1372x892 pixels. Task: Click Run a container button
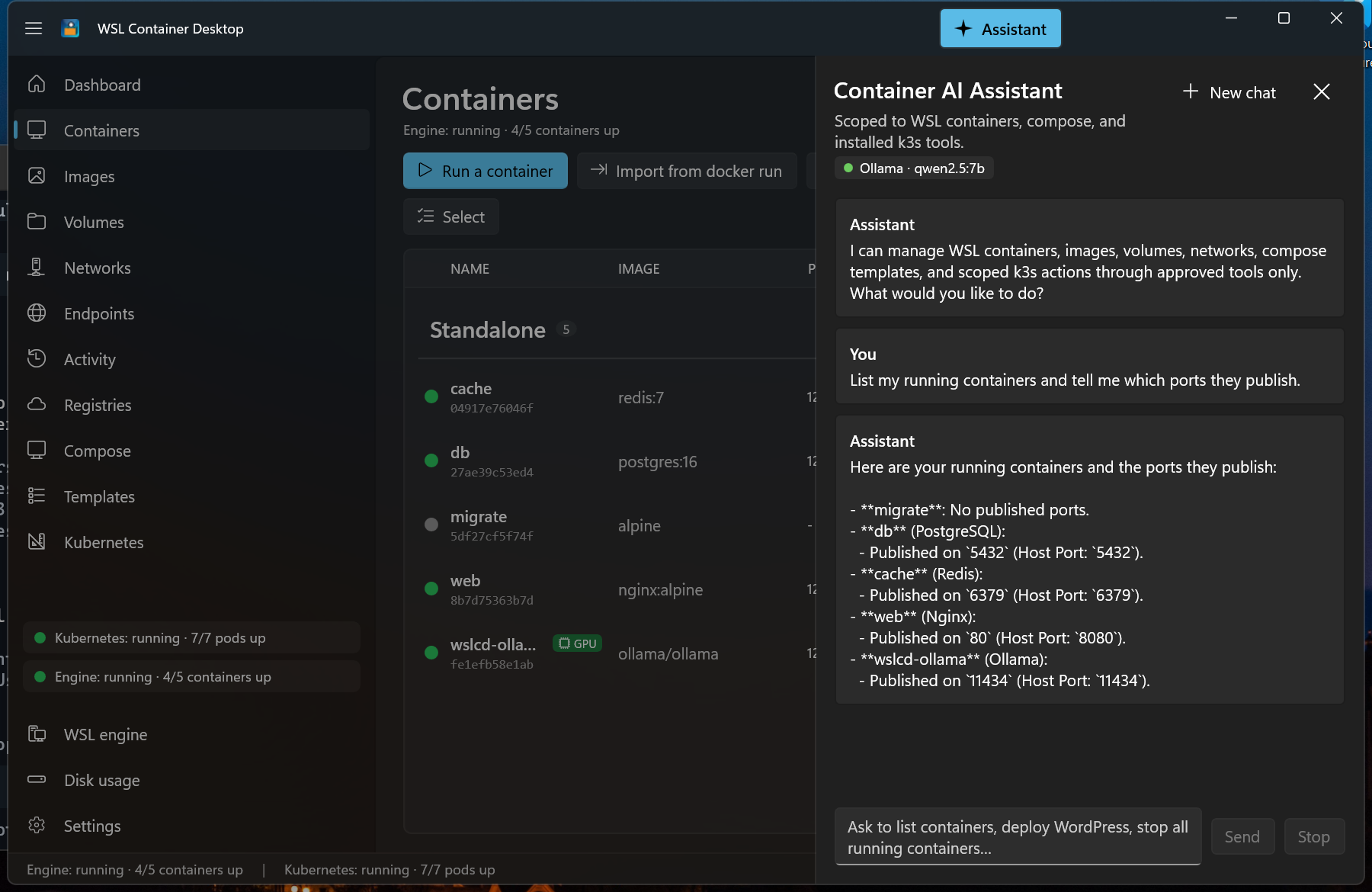tap(486, 171)
